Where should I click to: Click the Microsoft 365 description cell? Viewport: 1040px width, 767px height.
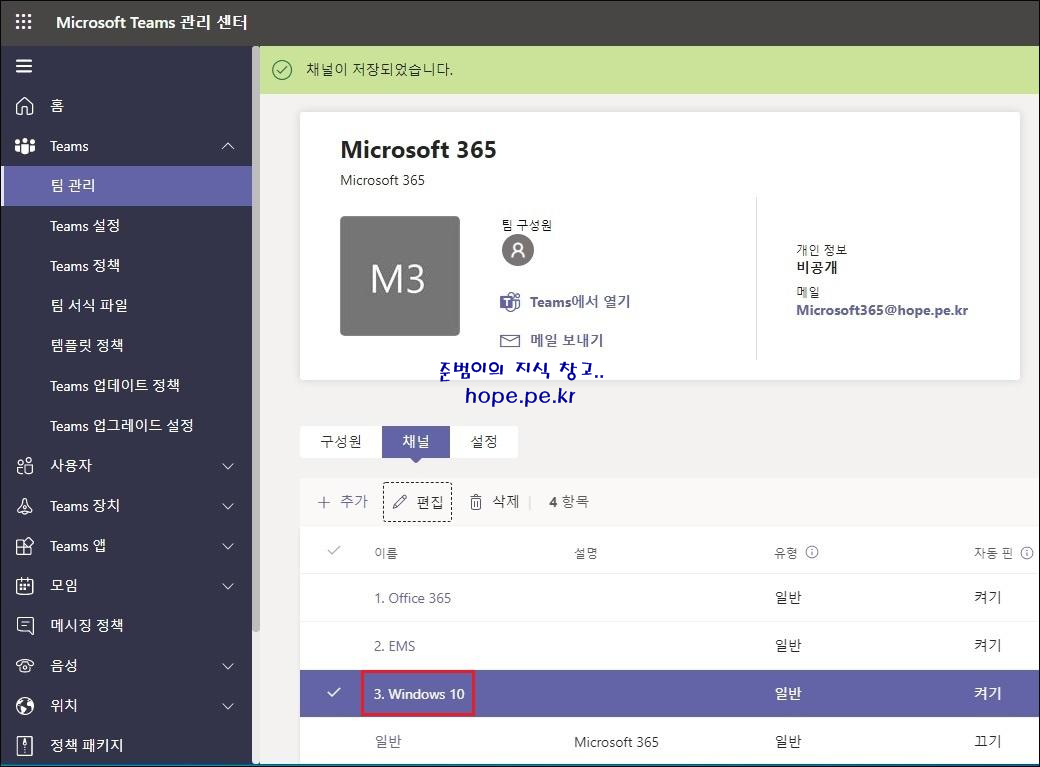(x=616, y=742)
